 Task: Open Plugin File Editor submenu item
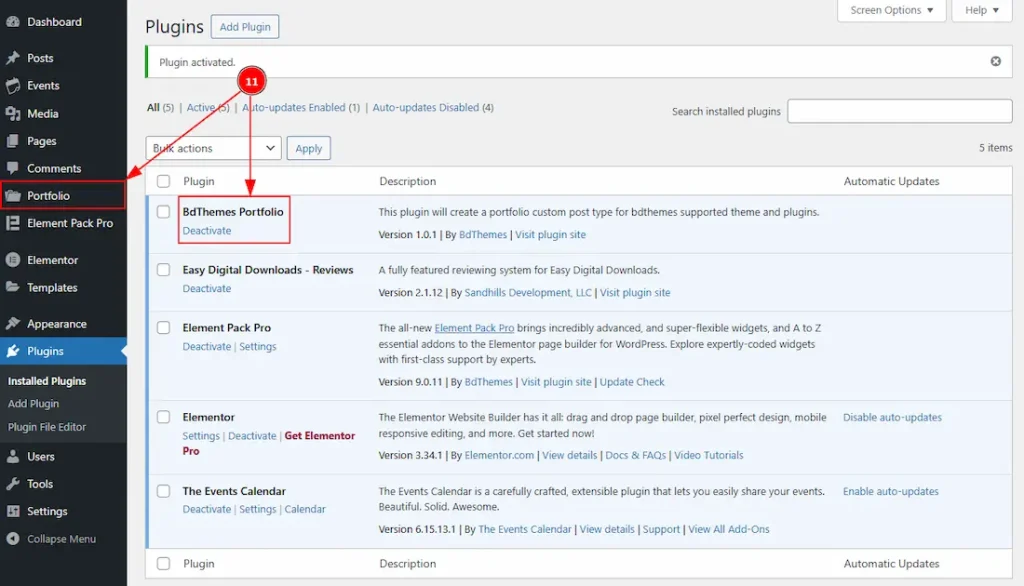tap(47, 427)
